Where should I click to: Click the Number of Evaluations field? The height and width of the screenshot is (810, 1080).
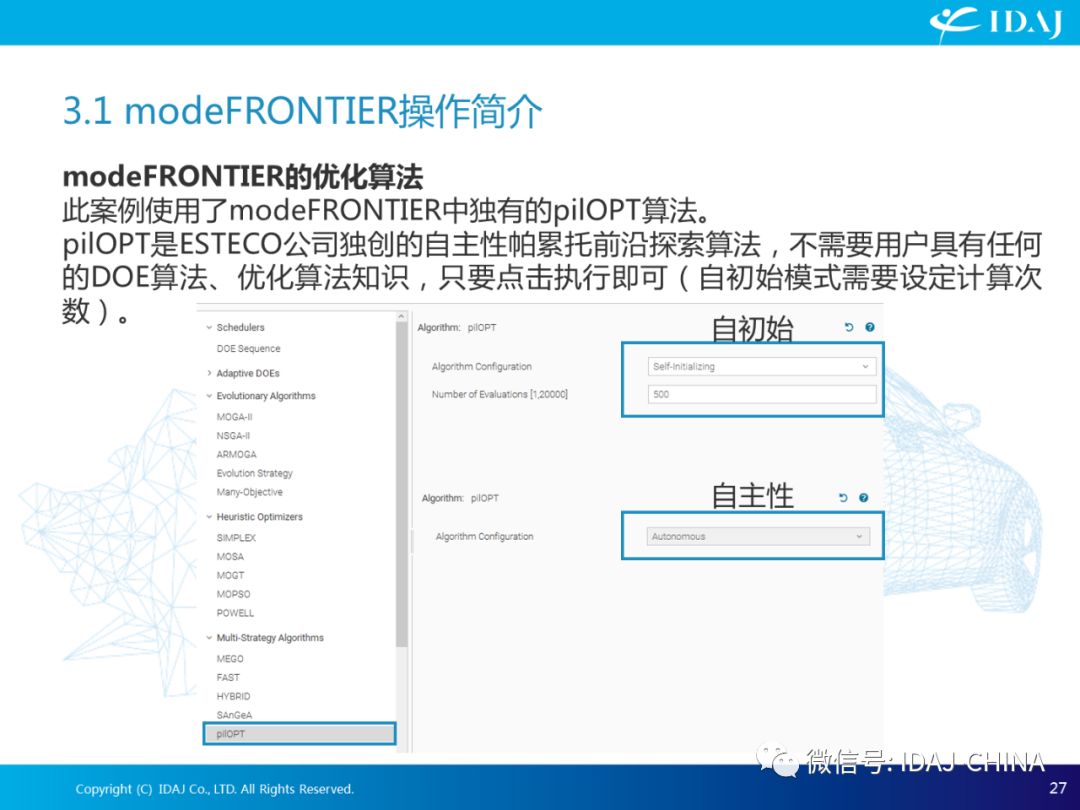coord(762,394)
